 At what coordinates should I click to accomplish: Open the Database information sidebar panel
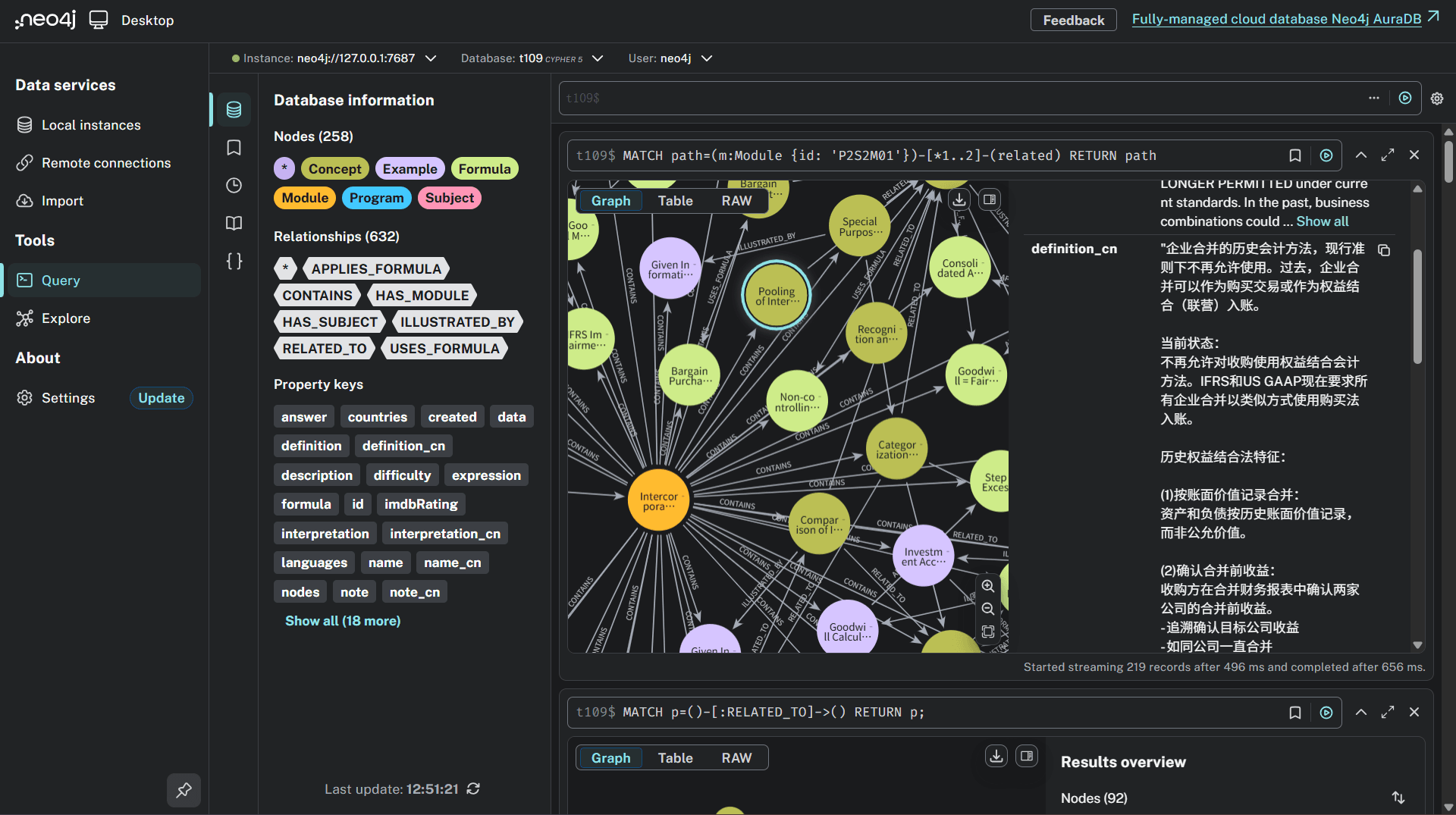(x=233, y=108)
